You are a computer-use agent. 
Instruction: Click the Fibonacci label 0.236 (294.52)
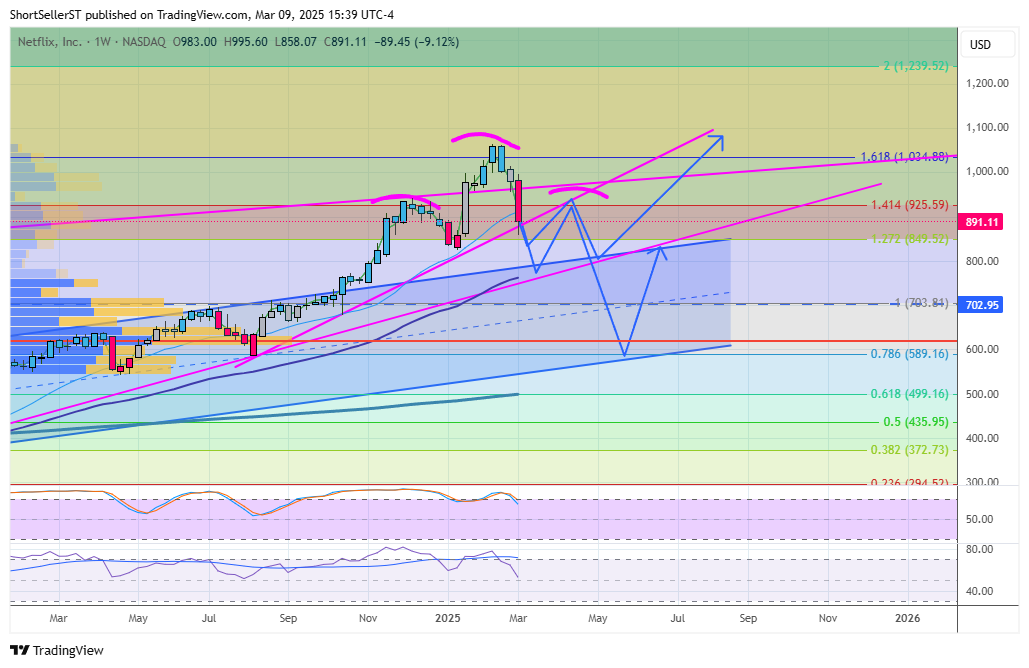(x=910, y=482)
